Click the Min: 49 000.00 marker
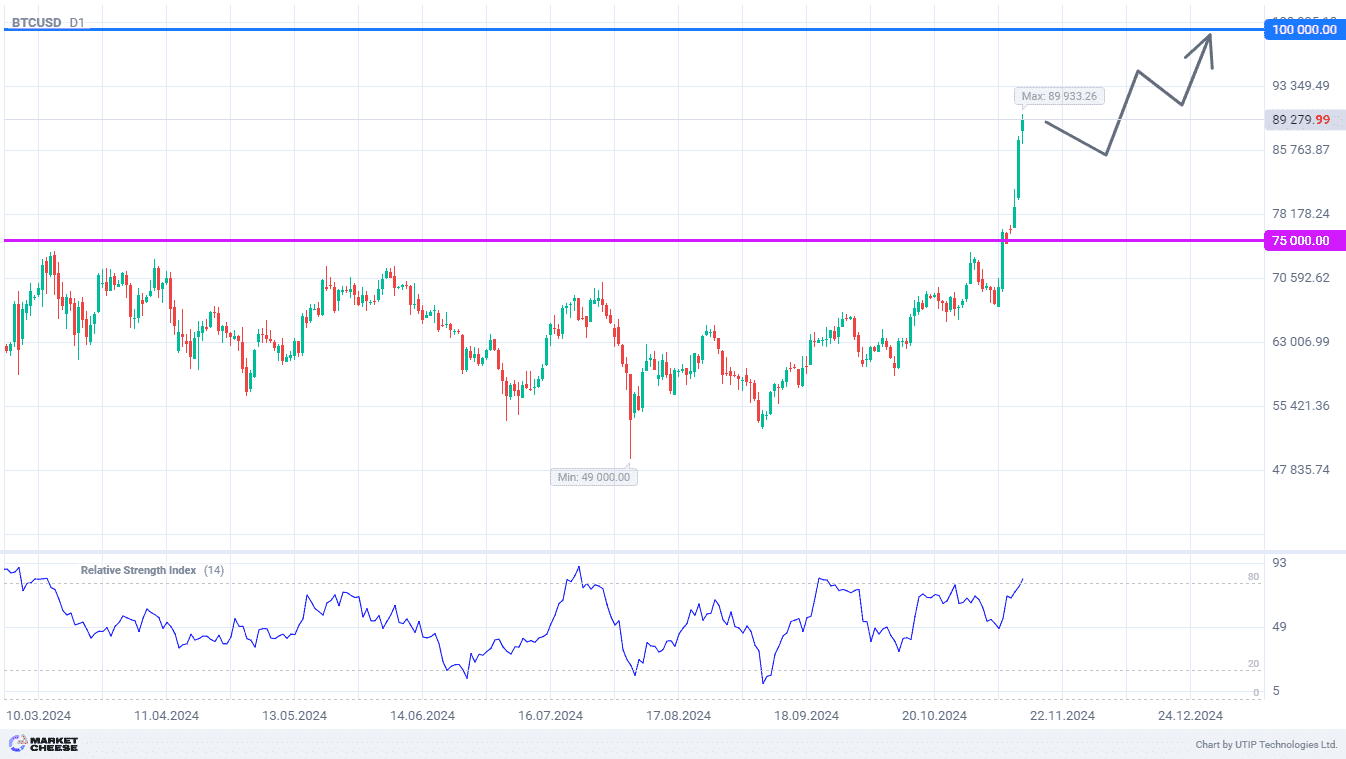Image resolution: width=1346 pixels, height=759 pixels. (x=594, y=477)
